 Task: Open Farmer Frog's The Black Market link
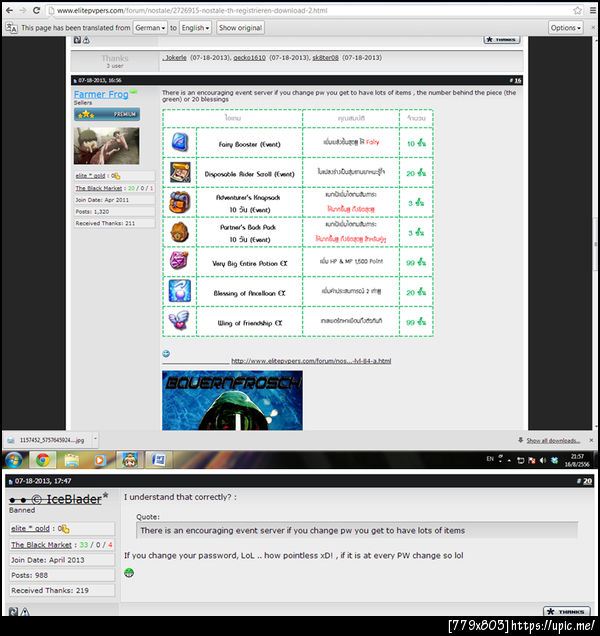pos(99,188)
